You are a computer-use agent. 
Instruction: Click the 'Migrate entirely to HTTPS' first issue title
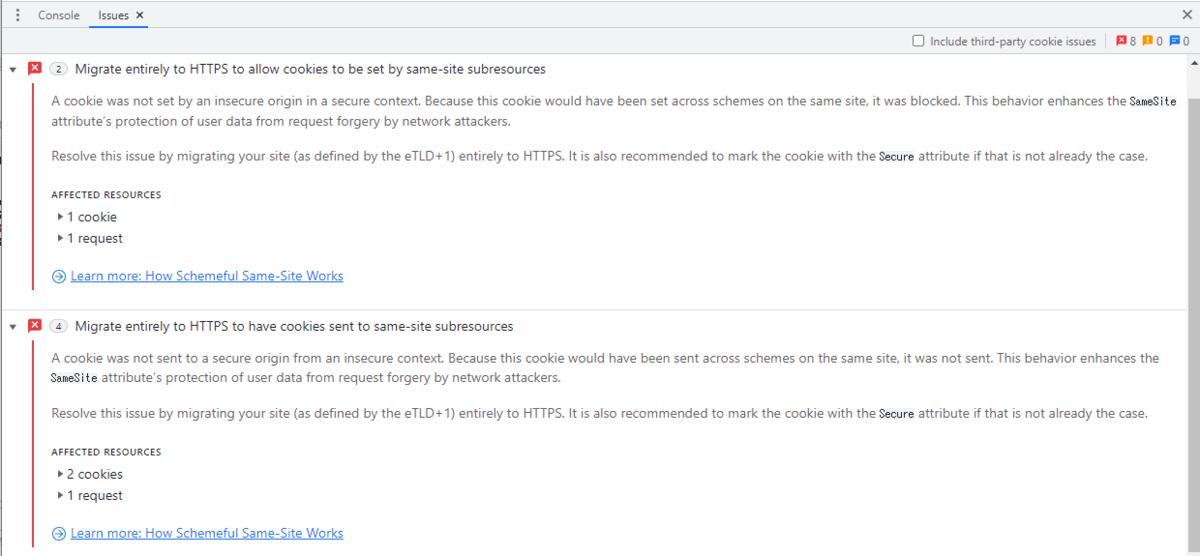pyautogui.click(x=310, y=69)
